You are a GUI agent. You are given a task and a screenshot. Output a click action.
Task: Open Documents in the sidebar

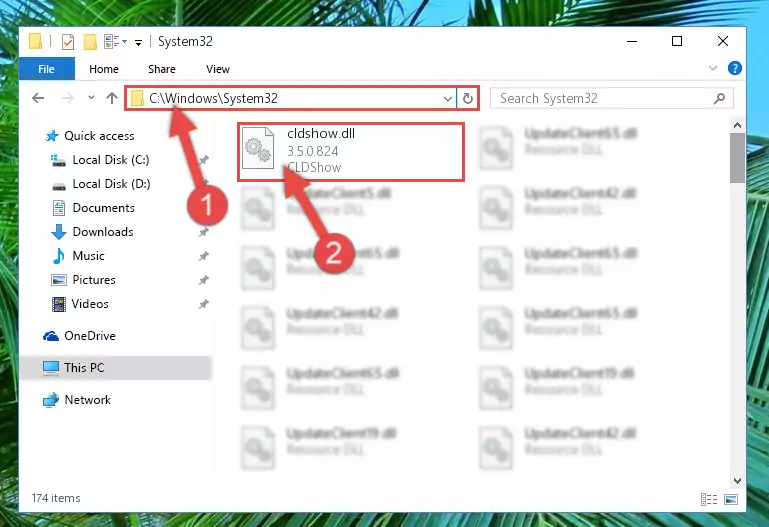(x=103, y=208)
